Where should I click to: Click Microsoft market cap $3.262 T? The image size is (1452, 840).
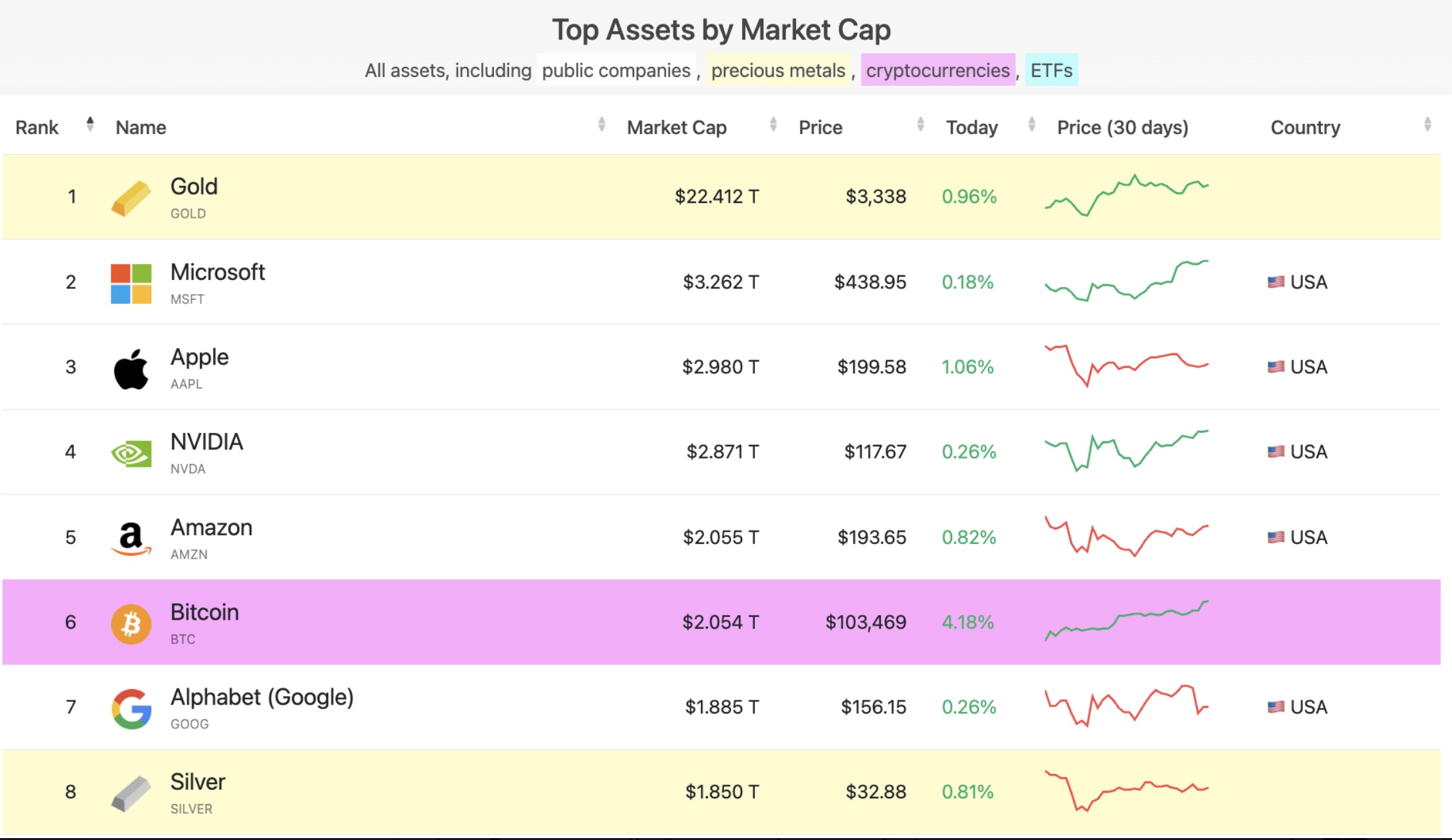(721, 282)
